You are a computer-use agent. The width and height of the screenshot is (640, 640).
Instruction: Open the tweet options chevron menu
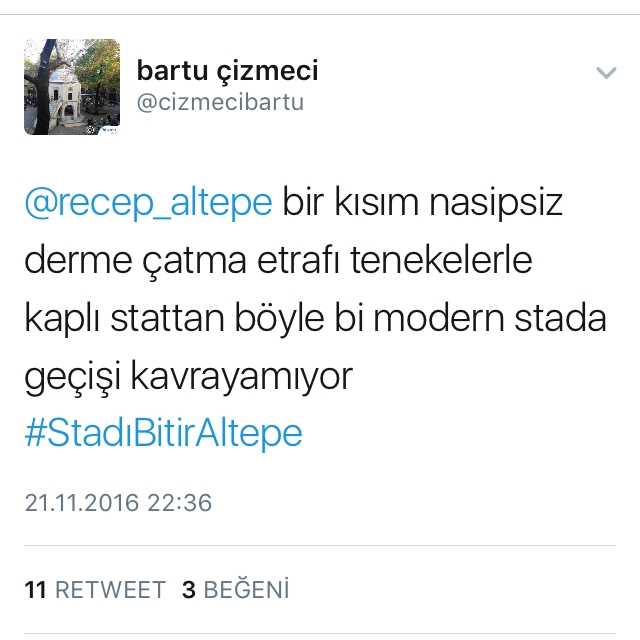(x=606, y=73)
